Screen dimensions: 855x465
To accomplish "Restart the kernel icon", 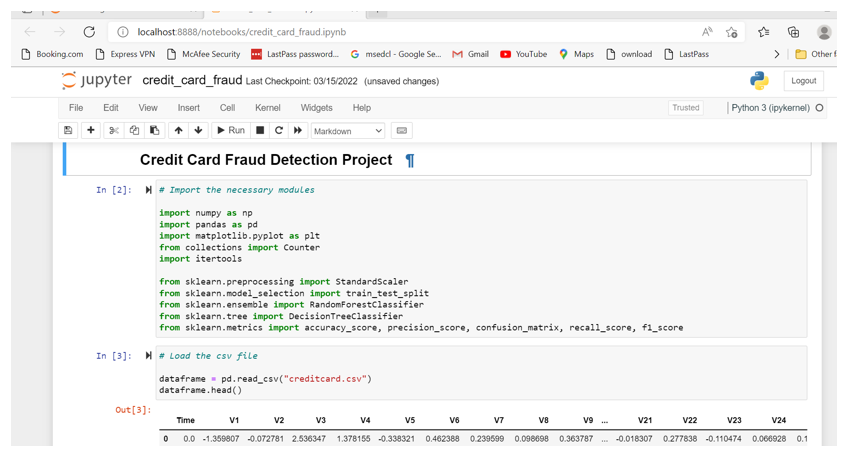I will [x=279, y=130].
